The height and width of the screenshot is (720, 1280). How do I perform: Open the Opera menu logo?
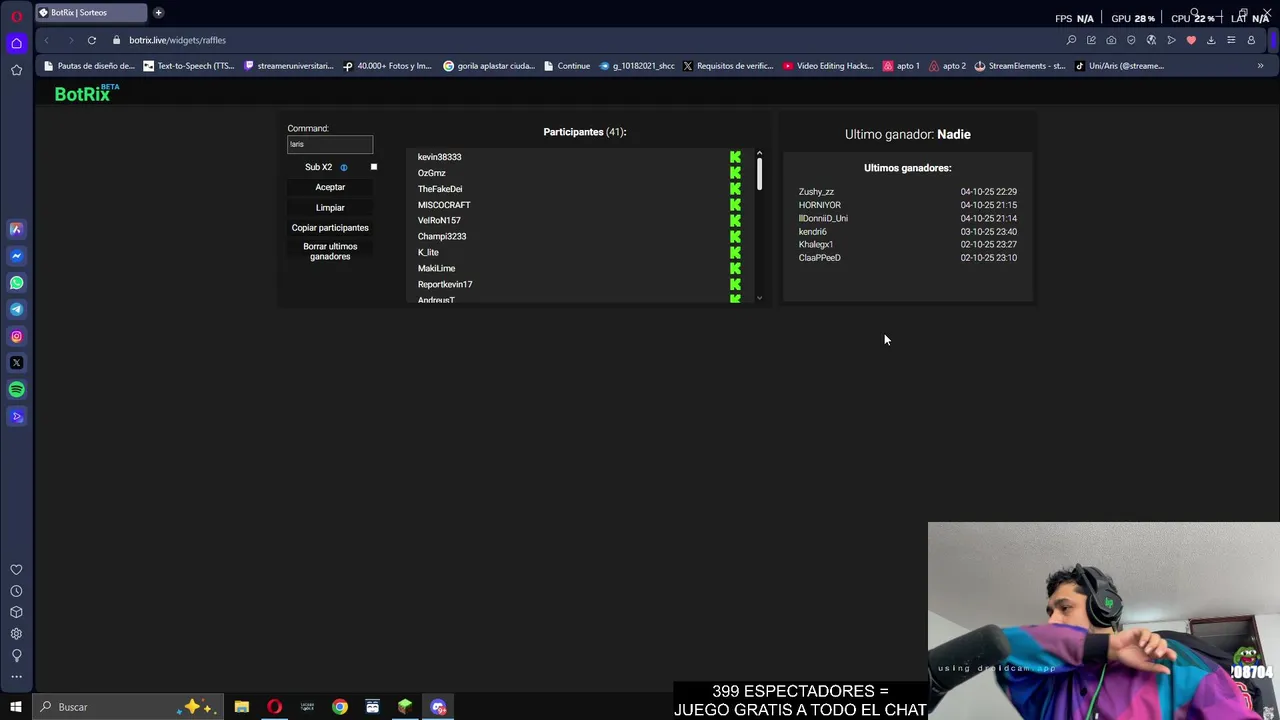click(x=16, y=15)
